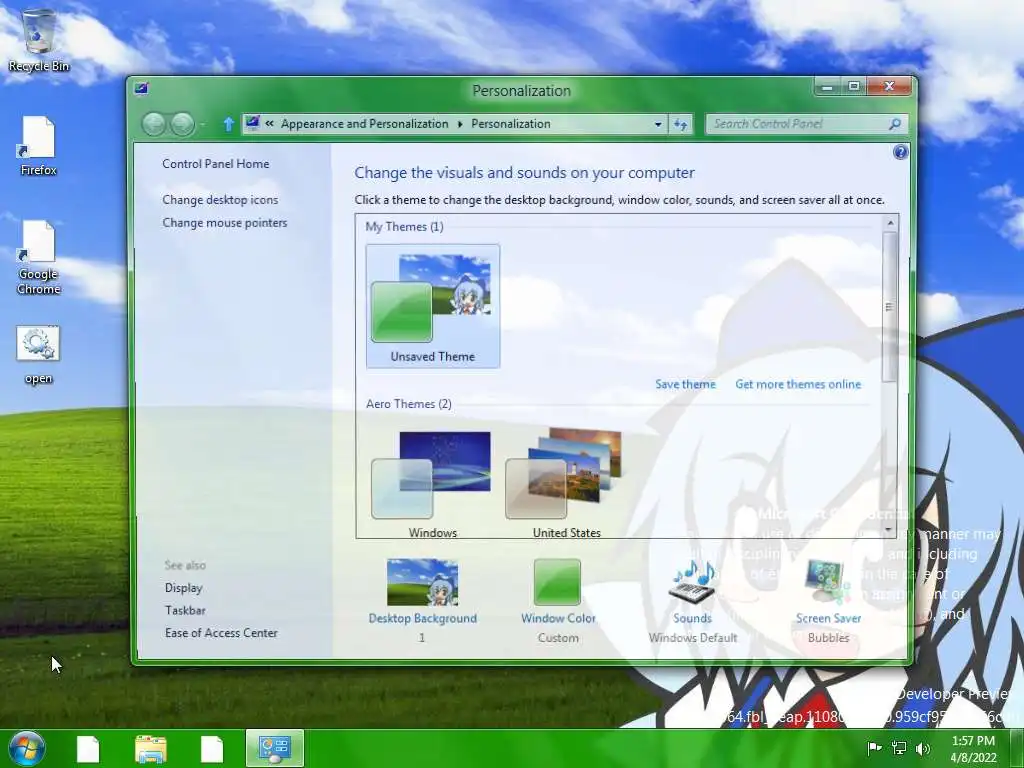Screen dimensions: 1024x768
Task: Click Change mouse pointers link
Action: (225, 223)
